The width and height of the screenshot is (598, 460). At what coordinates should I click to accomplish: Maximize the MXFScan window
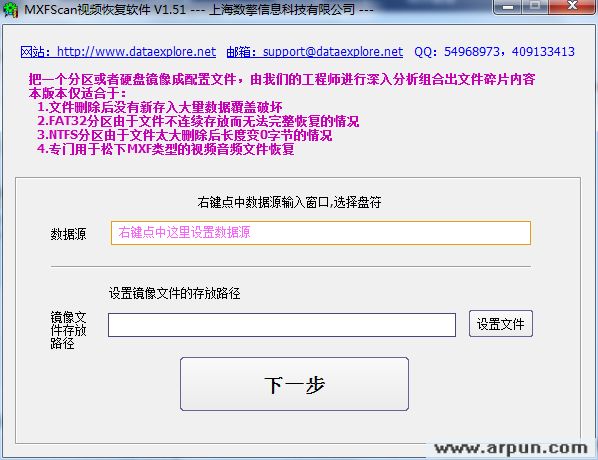[535, 6]
